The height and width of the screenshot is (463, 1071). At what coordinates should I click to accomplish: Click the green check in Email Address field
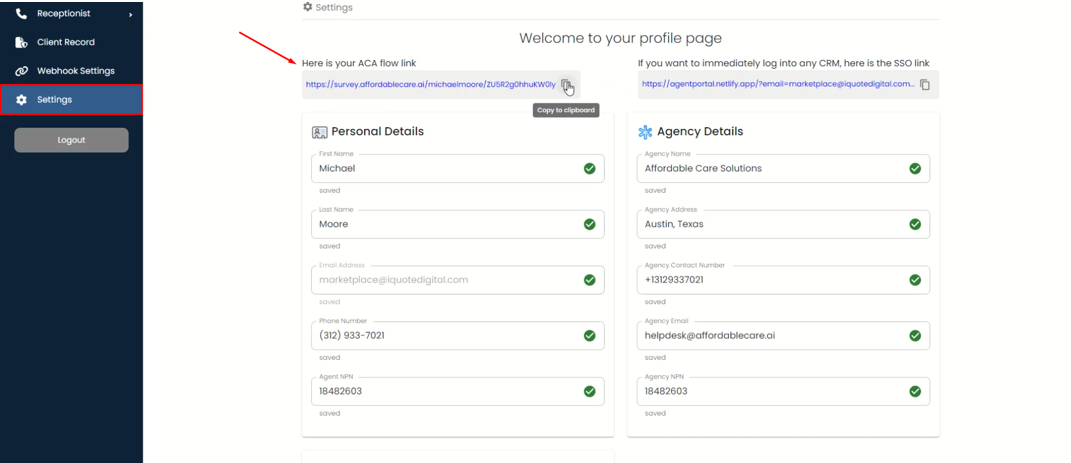coord(589,280)
